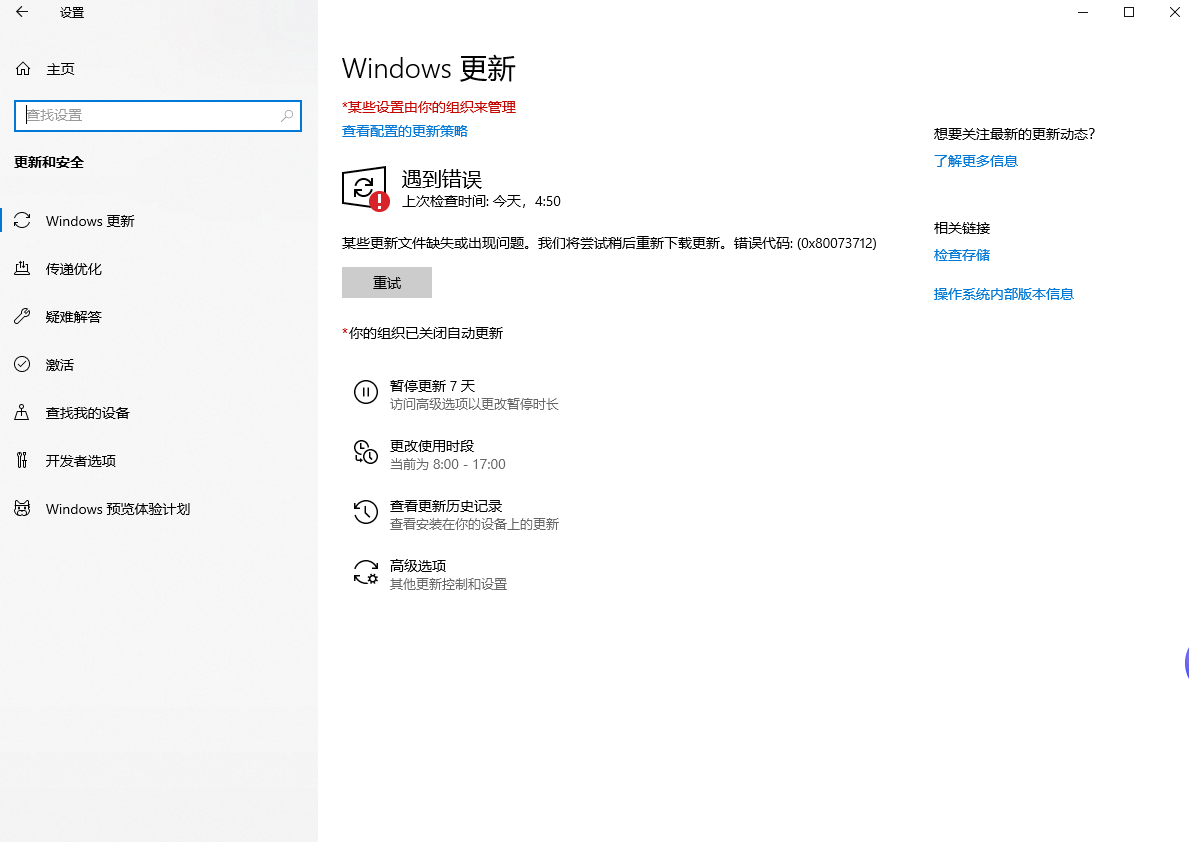The image size is (1189, 842).
Task: Open 查看配置的更新策略 link
Action: 405,131
